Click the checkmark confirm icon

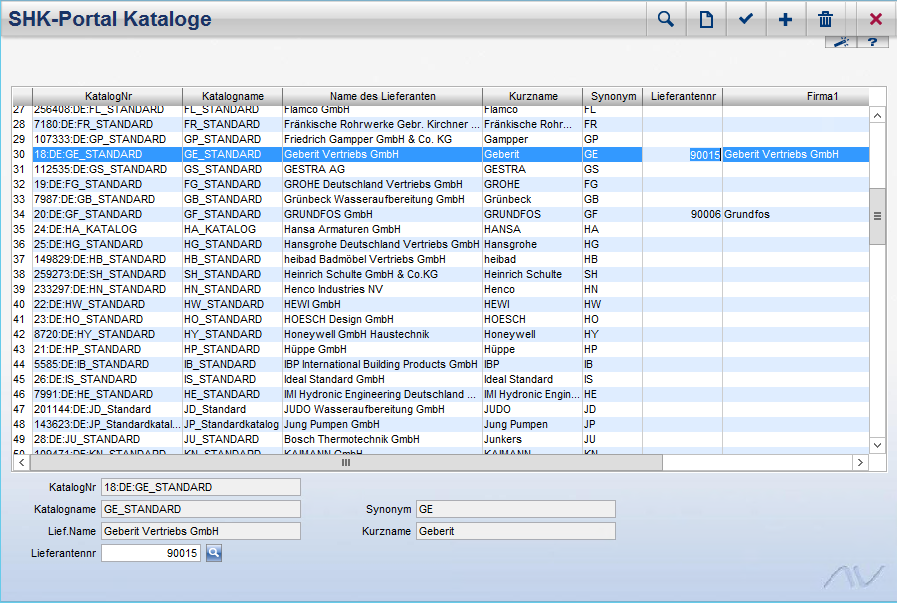tap(746, 20)
